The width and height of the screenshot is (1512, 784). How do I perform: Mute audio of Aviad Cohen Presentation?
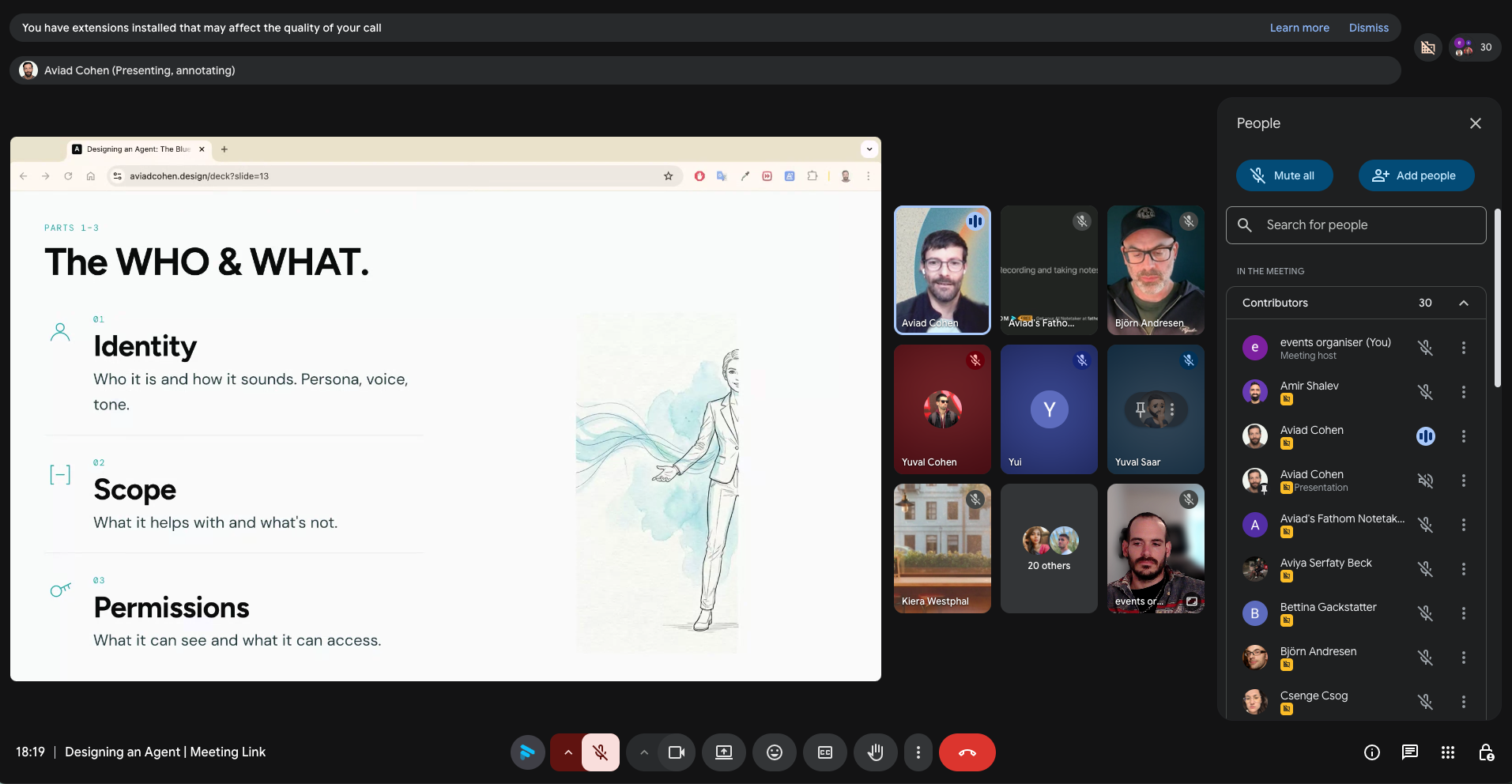1426,481
